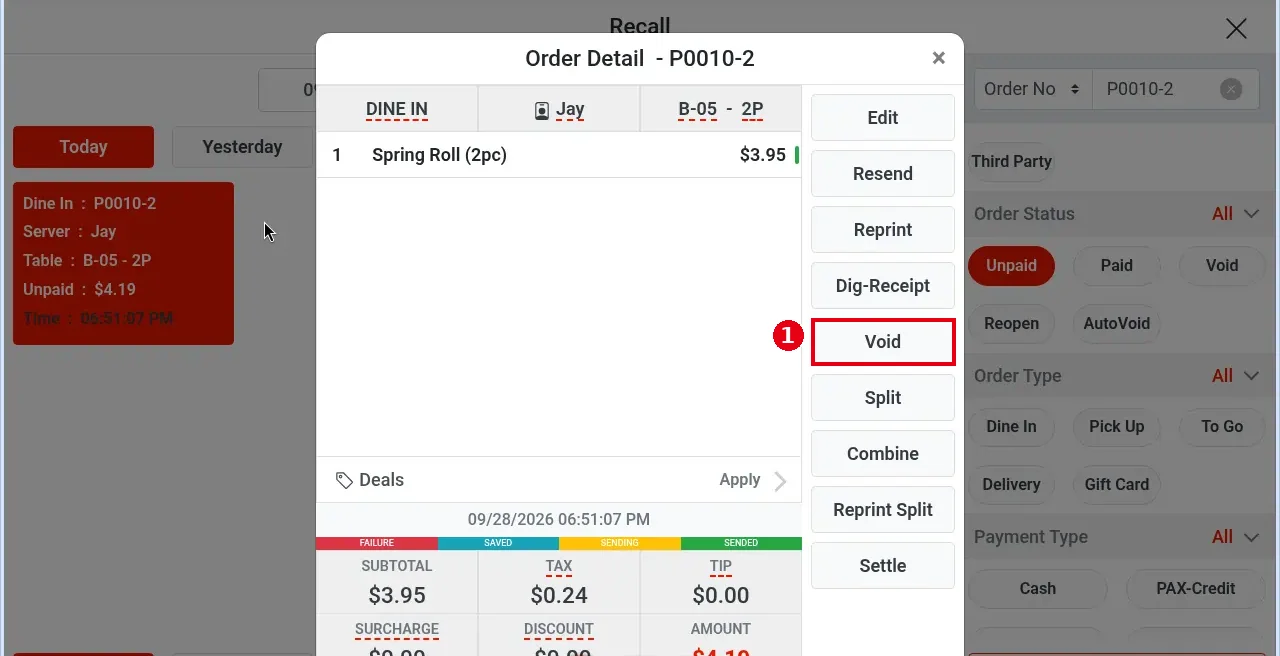Settle the order
Image resolution: width=1280 pixels, height=656 pixels.
coord(883,565)
